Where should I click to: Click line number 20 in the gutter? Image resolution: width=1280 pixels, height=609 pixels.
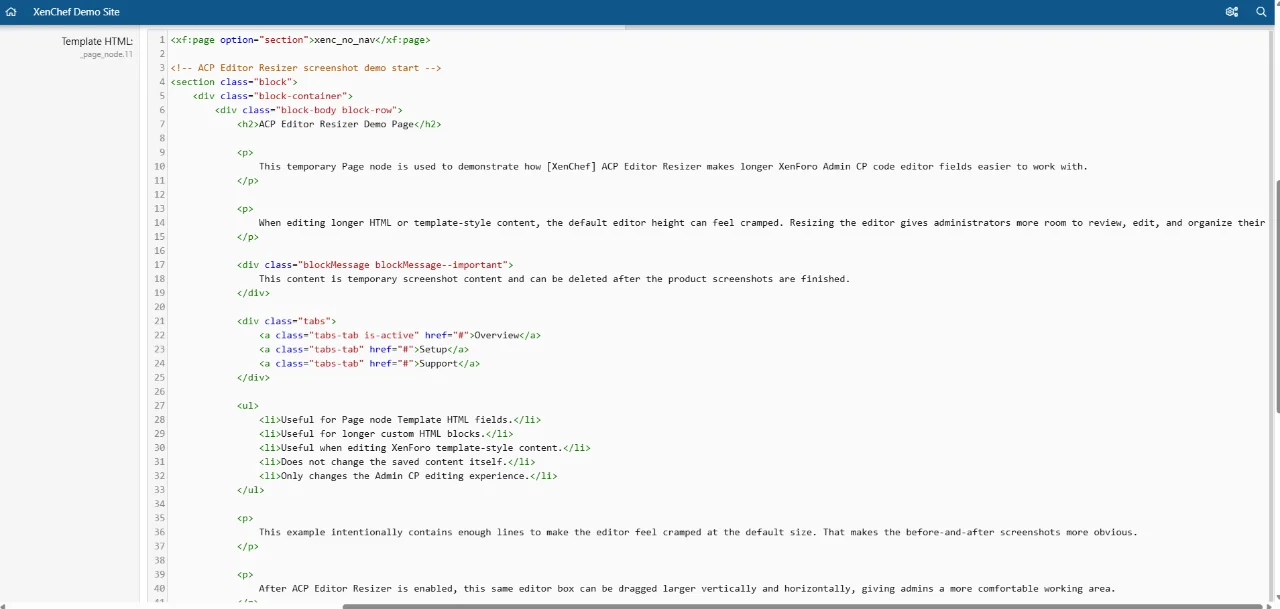coord(160,307)
